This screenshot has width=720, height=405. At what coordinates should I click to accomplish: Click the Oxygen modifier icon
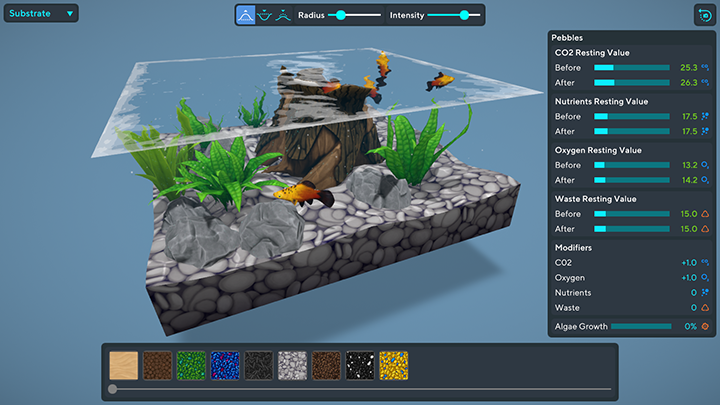(x=705, y=277)
